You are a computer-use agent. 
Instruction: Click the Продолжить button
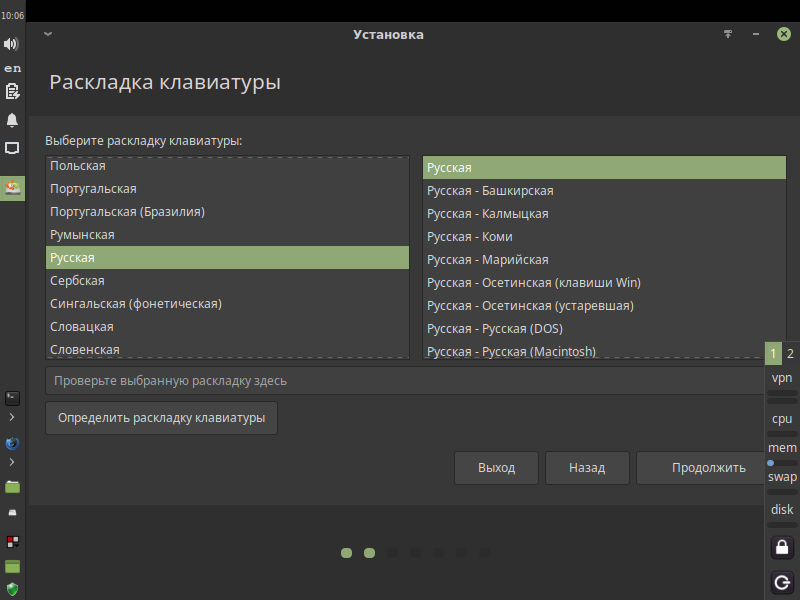click(x=708, y=468)
